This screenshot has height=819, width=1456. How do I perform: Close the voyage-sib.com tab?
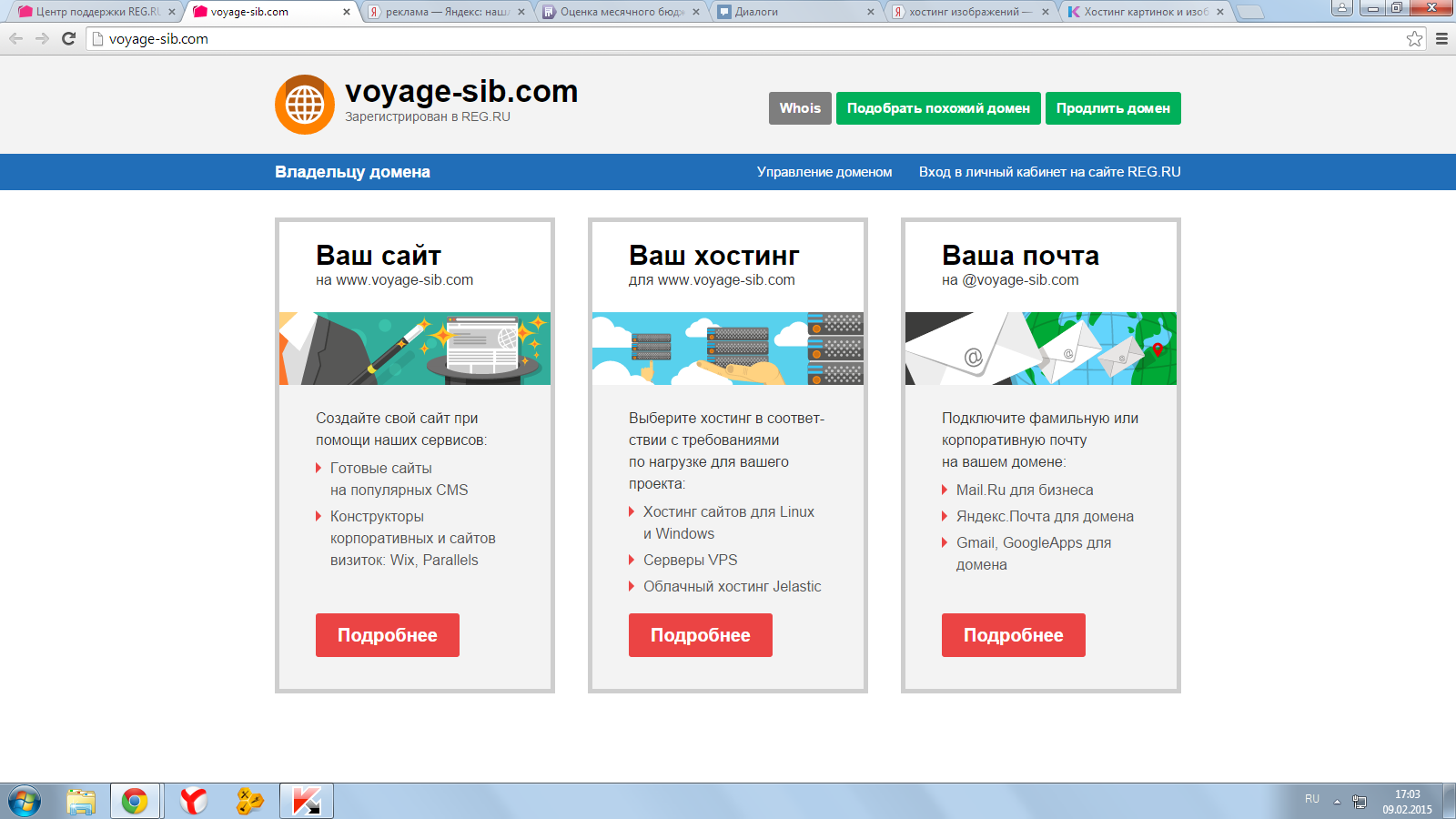(x=347, y=12)
